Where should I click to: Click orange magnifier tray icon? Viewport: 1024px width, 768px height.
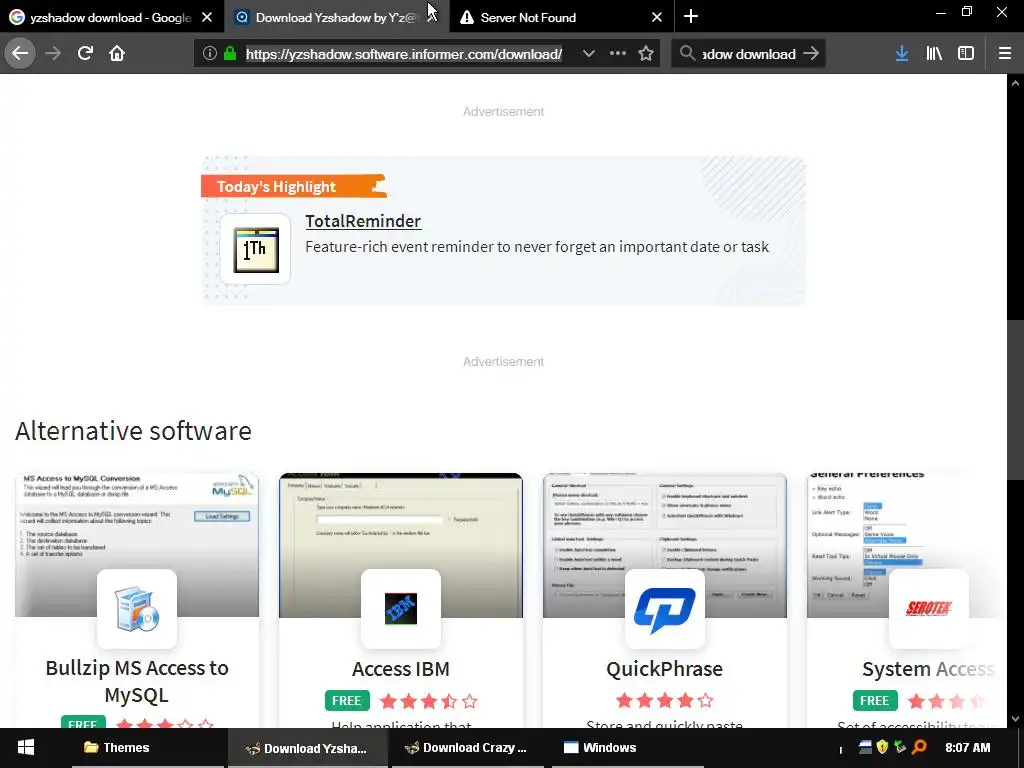[920, 746]
